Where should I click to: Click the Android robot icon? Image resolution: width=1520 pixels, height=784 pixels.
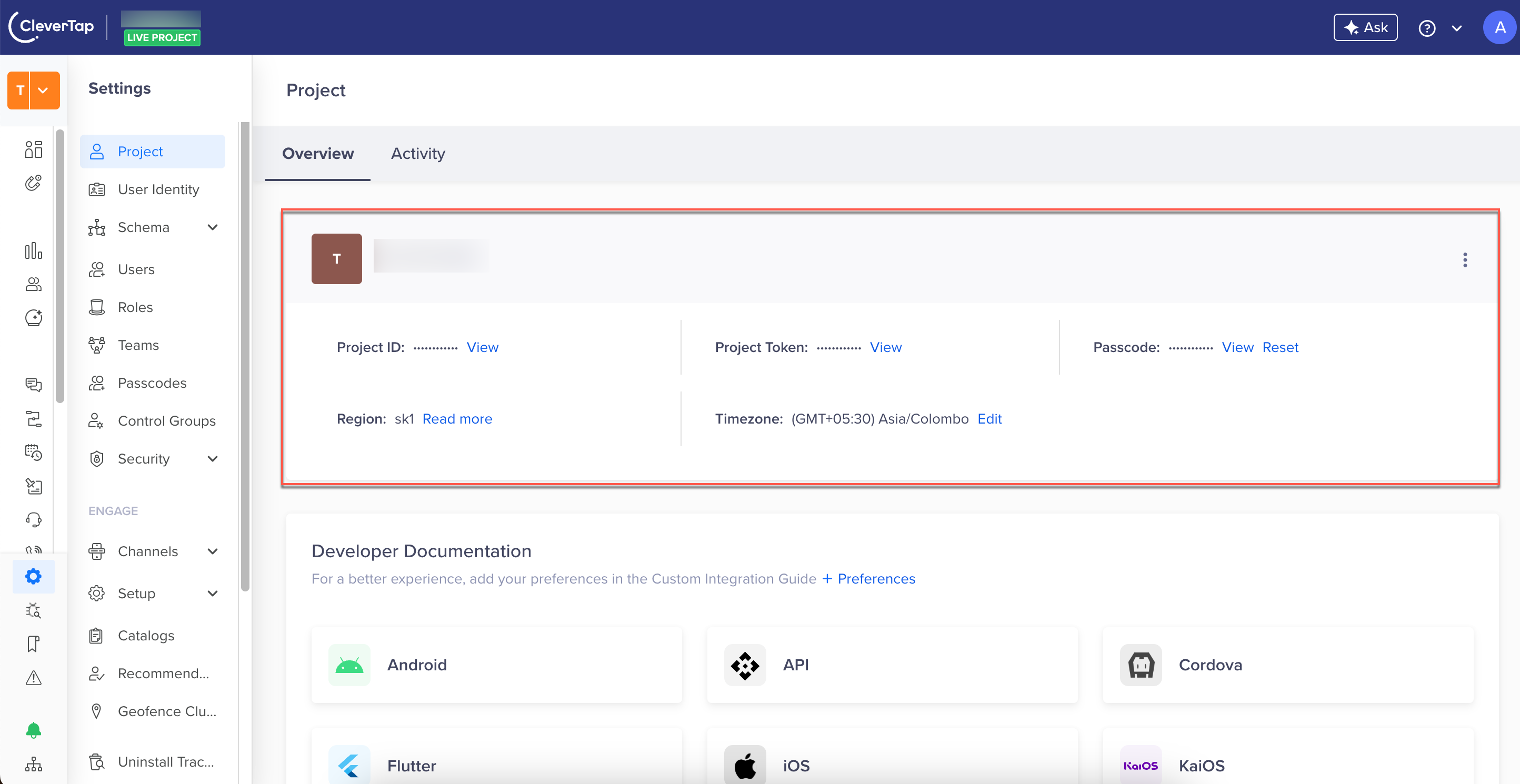[349, 665]
